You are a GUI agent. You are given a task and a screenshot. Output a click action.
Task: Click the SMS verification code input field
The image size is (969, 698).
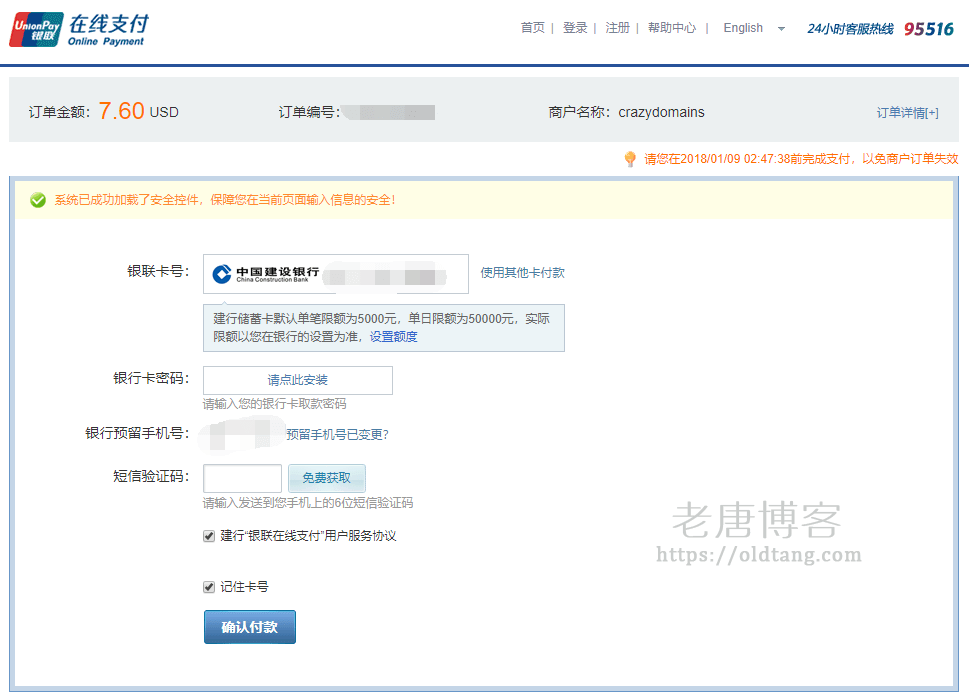(242, 478)
